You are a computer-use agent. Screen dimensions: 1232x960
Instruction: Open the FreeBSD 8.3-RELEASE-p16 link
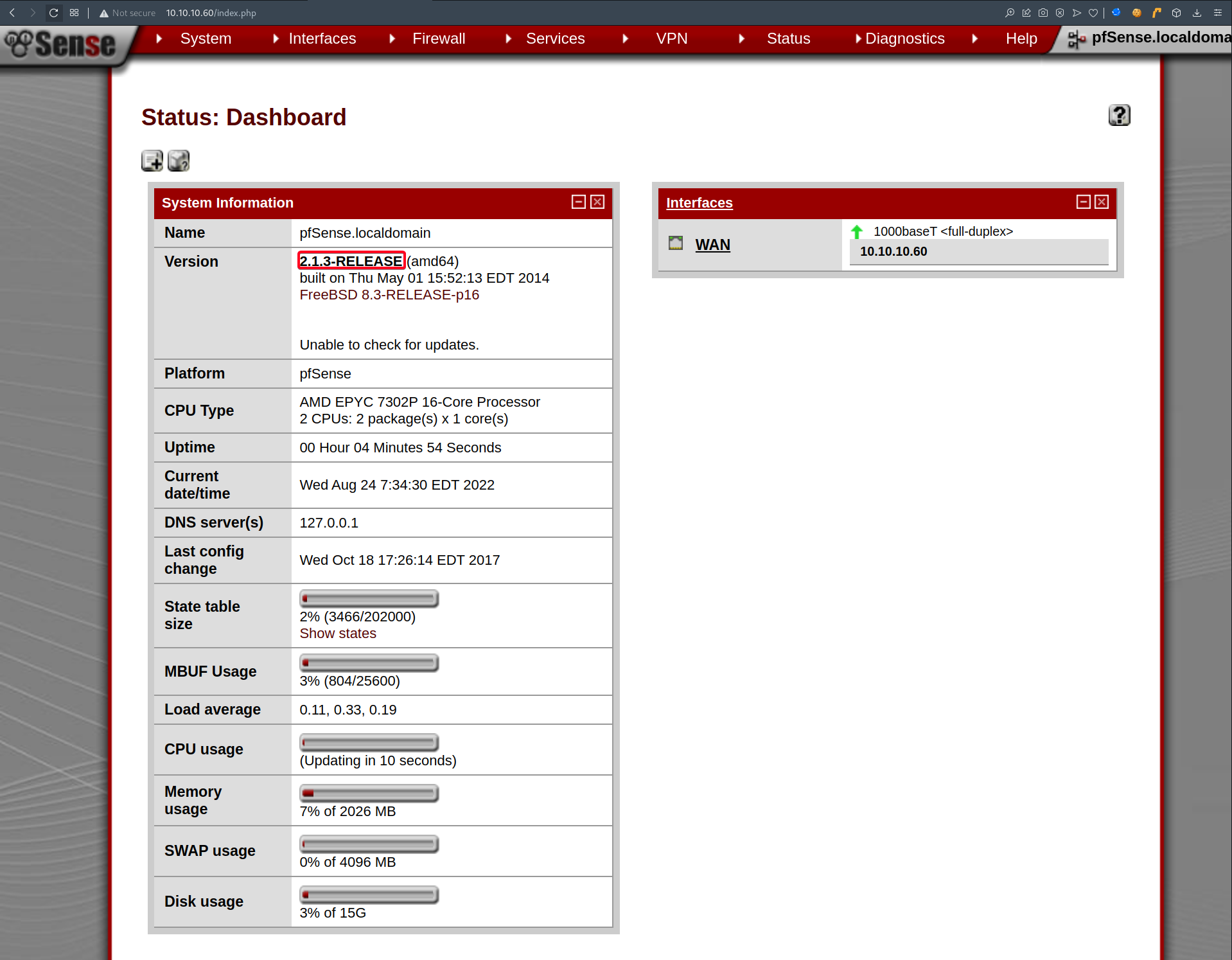point(389,295)
